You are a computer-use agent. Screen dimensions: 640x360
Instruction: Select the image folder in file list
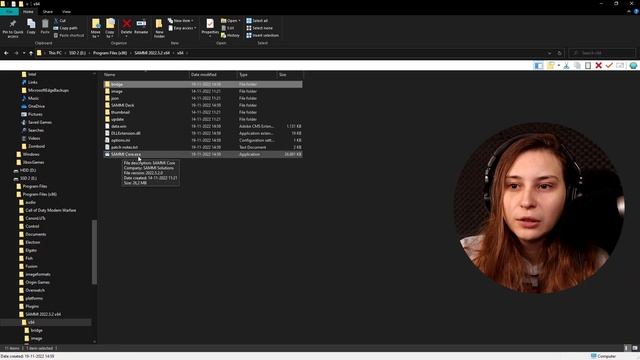[x=203, y=91]
